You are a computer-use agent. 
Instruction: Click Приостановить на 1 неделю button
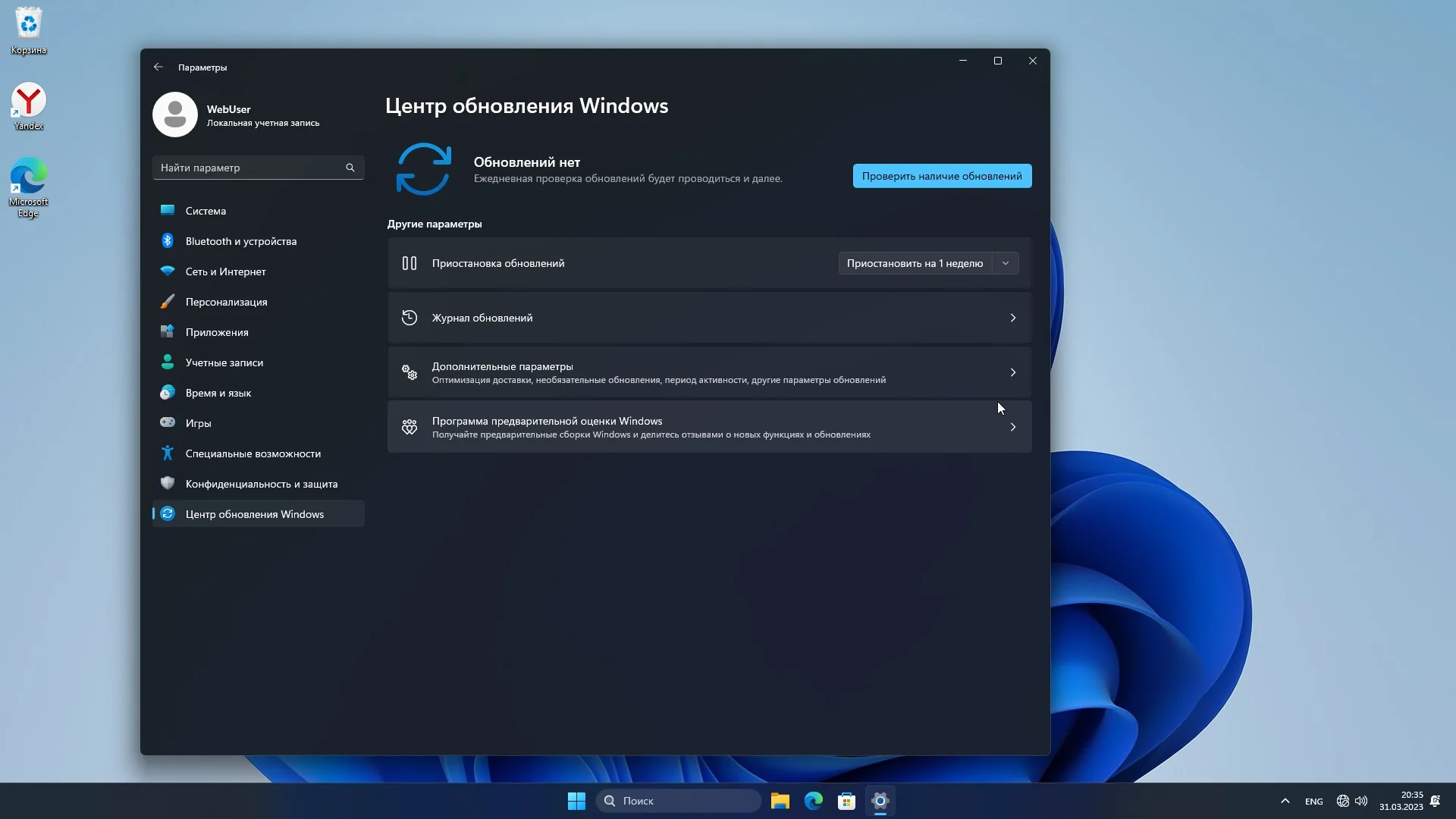tap(915, 263)
